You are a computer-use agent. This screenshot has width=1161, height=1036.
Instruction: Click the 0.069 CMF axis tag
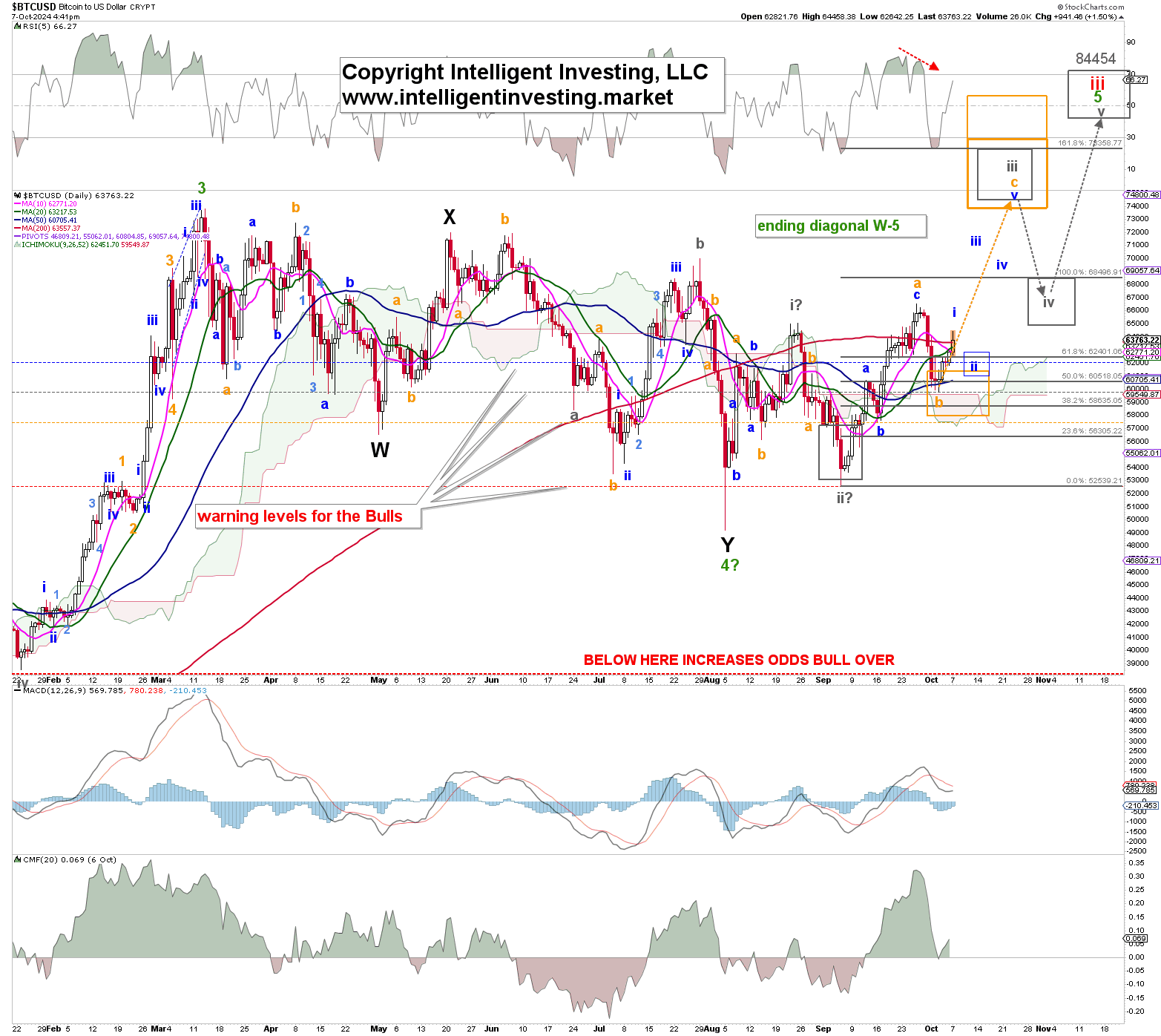(x=1137, y=939)
